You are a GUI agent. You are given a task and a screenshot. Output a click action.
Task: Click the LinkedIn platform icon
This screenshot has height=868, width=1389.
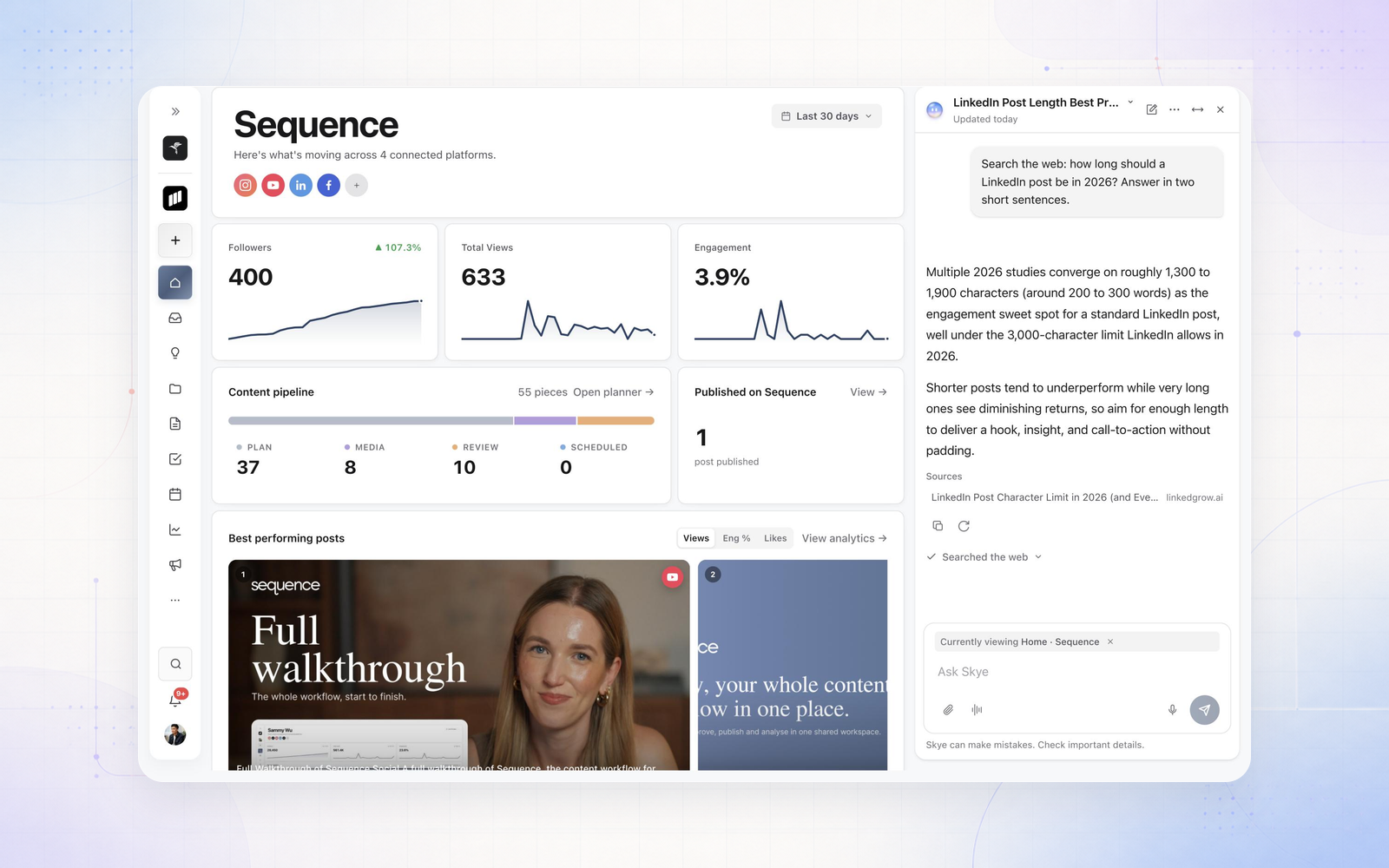[x=301, y=185]
